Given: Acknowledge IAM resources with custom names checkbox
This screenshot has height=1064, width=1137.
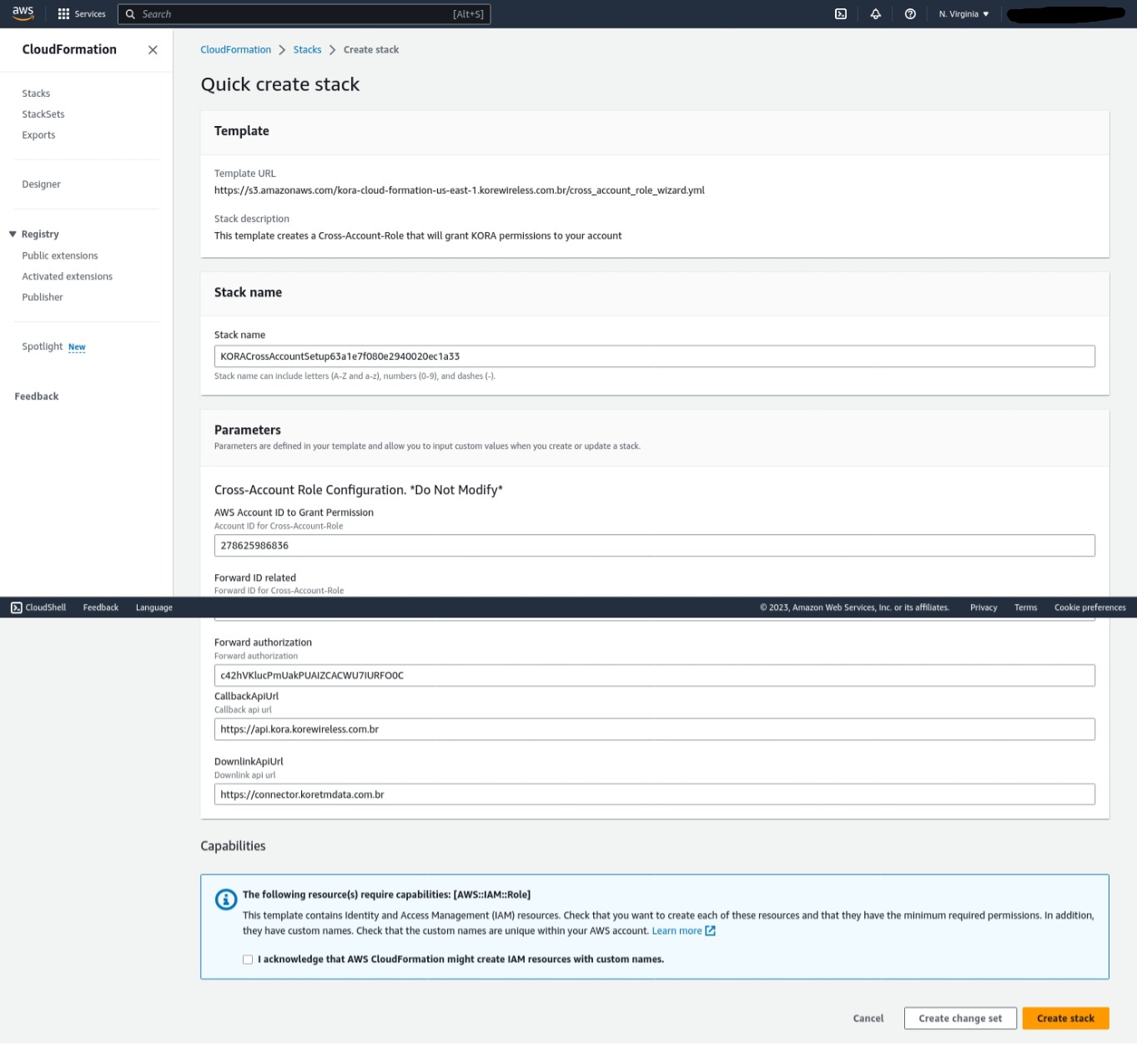Looking at the screenshot, I should [x=248, y=960].
